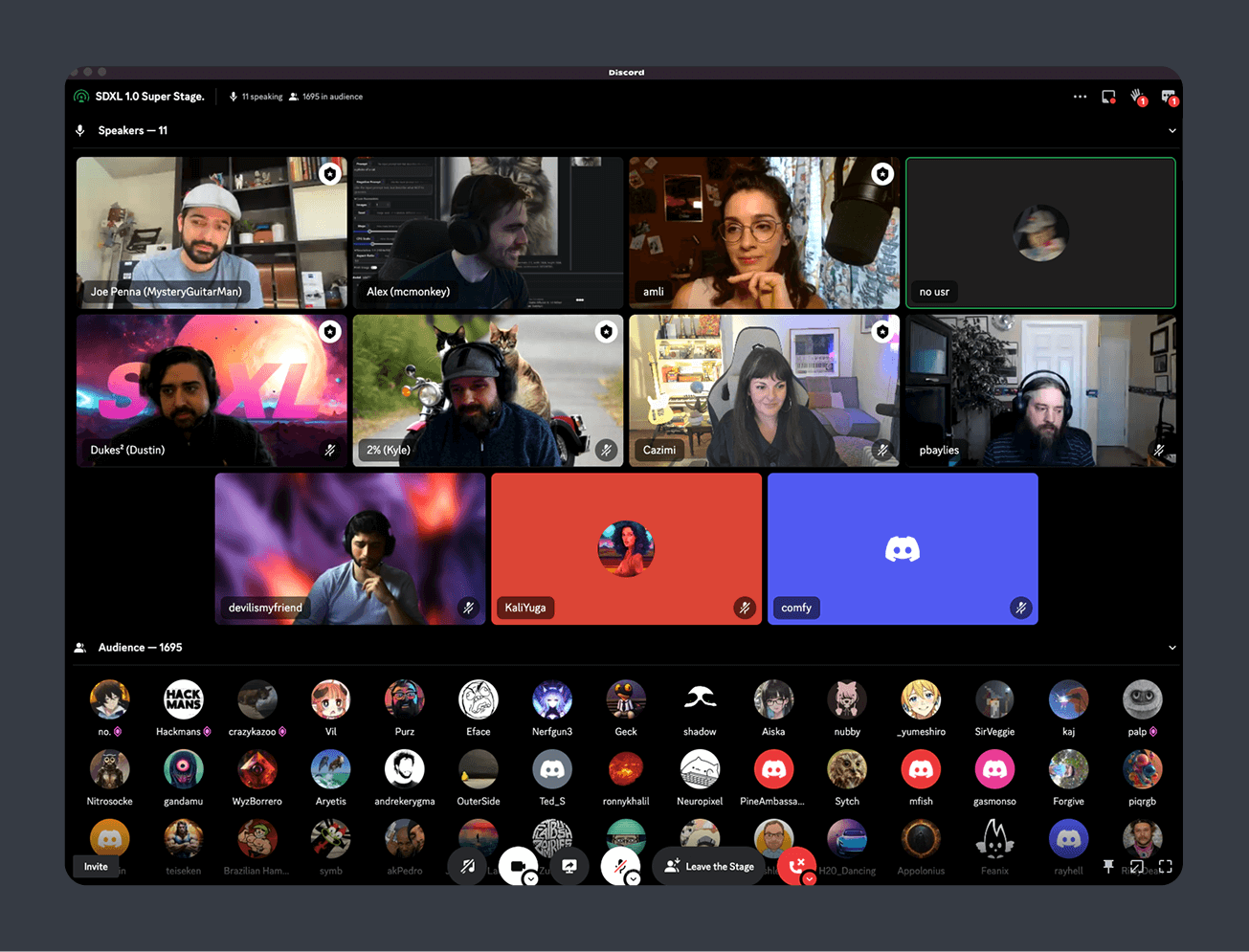
Task: Click moderator badge on Cazimi tile
Action: (882, 331)
